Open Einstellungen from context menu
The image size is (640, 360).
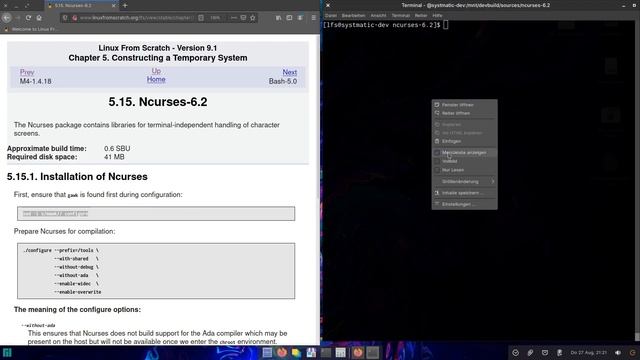(464, 204)
